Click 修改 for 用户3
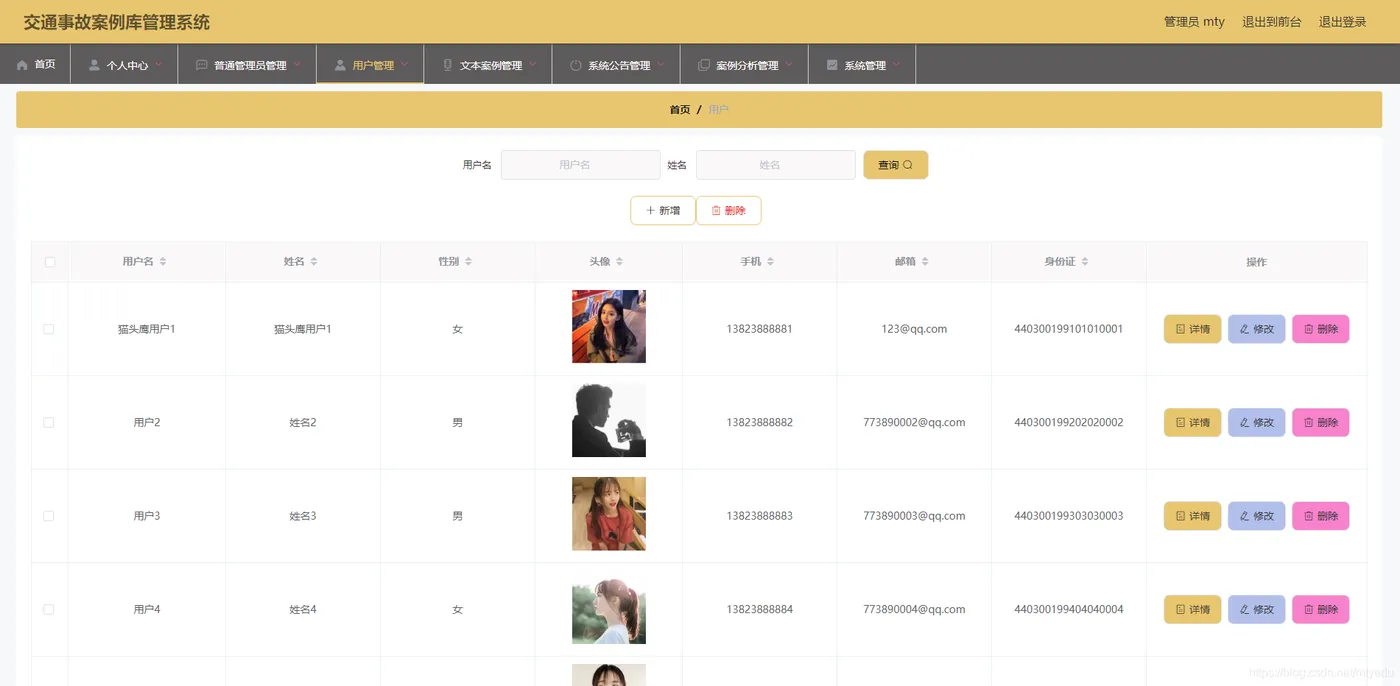The width and height of the screenshot is (1400, 686). tap(1257, 516)
